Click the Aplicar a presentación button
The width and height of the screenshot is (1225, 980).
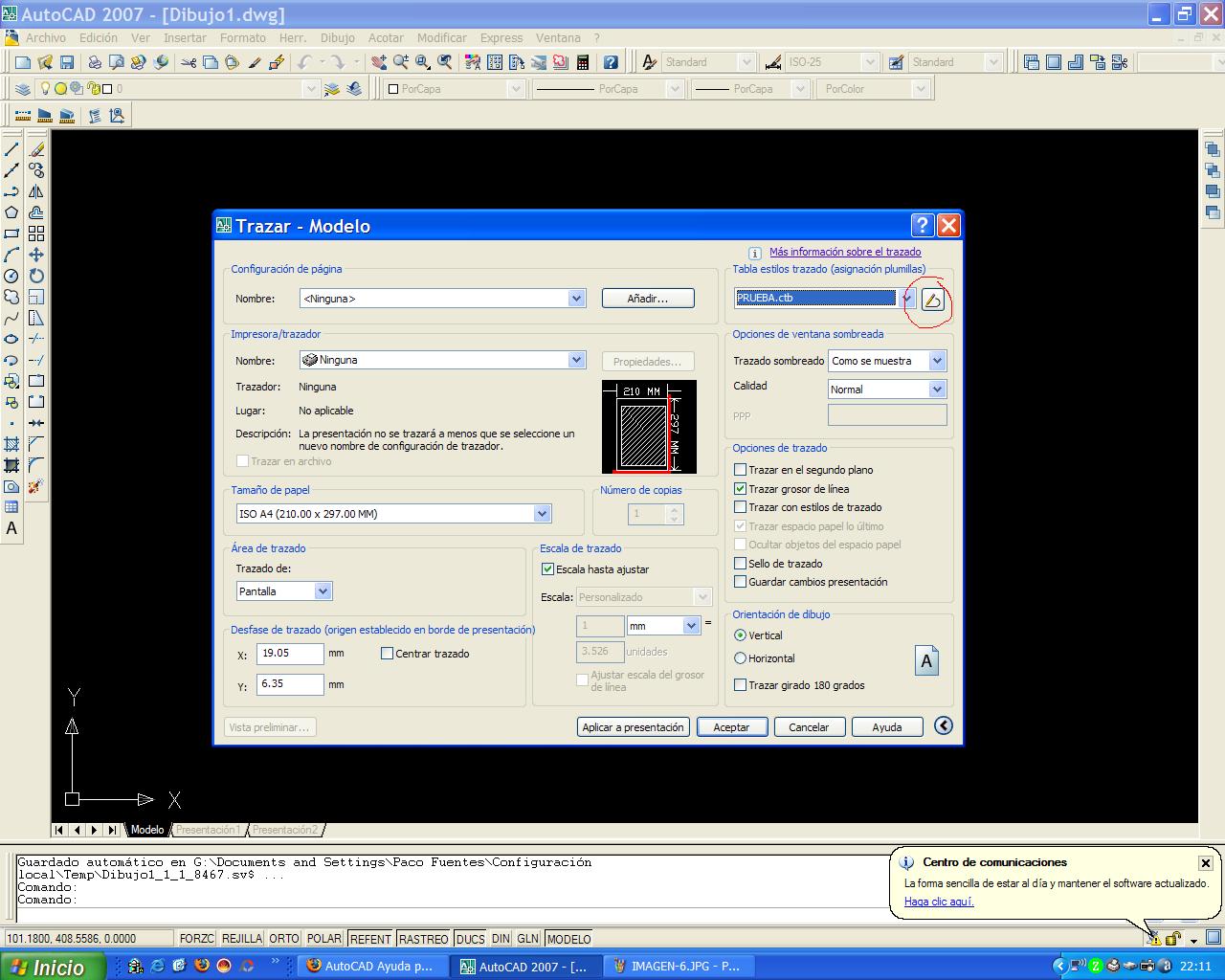(x=634, y=727)
